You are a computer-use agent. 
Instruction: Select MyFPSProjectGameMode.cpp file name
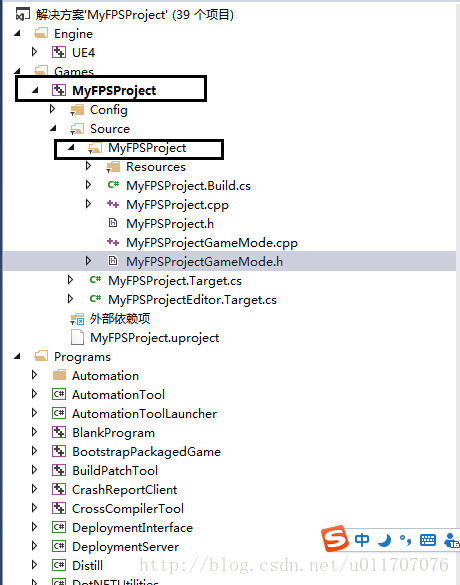coord(212,243)
